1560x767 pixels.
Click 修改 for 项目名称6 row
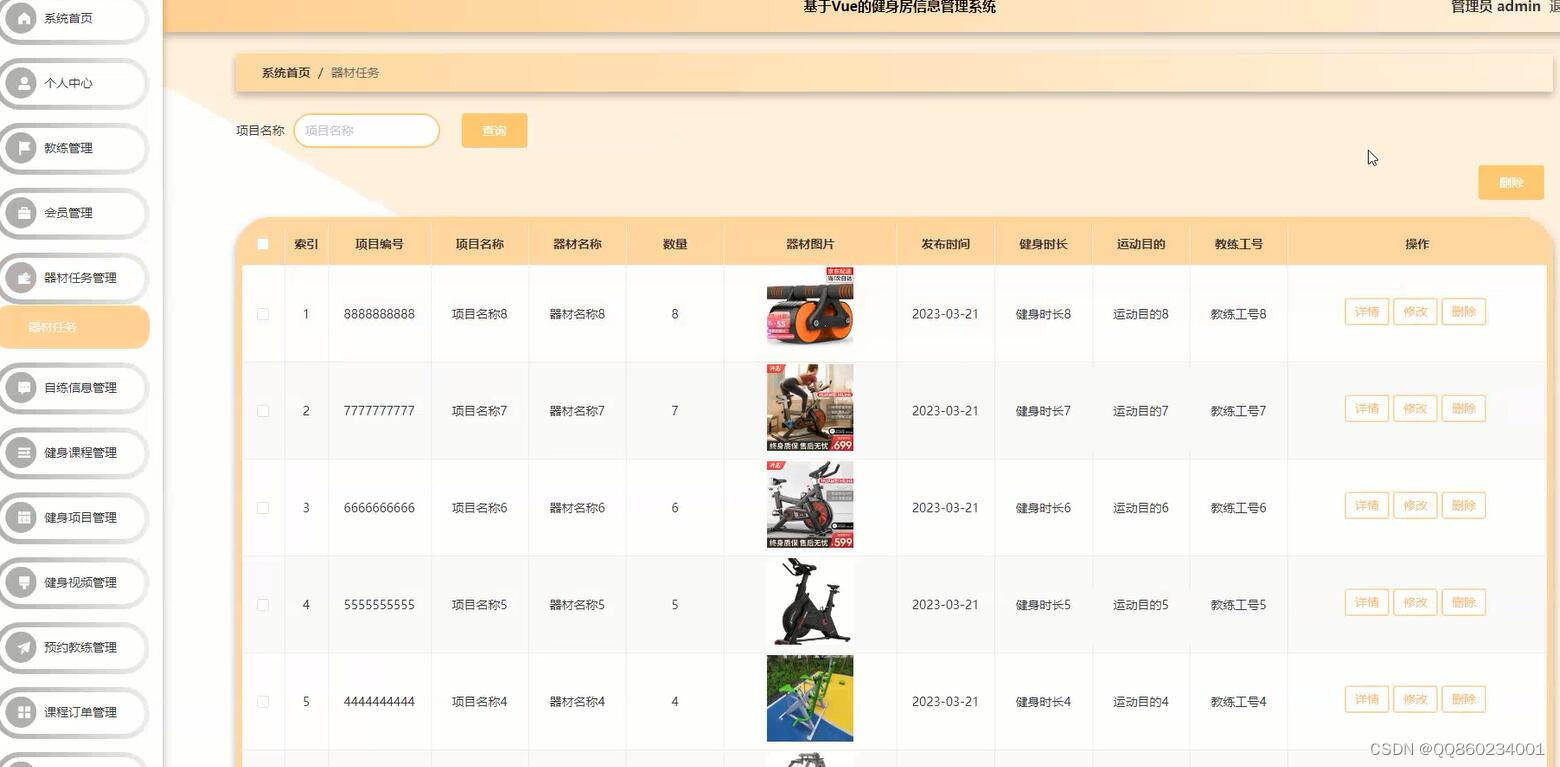coord(1415,506)
